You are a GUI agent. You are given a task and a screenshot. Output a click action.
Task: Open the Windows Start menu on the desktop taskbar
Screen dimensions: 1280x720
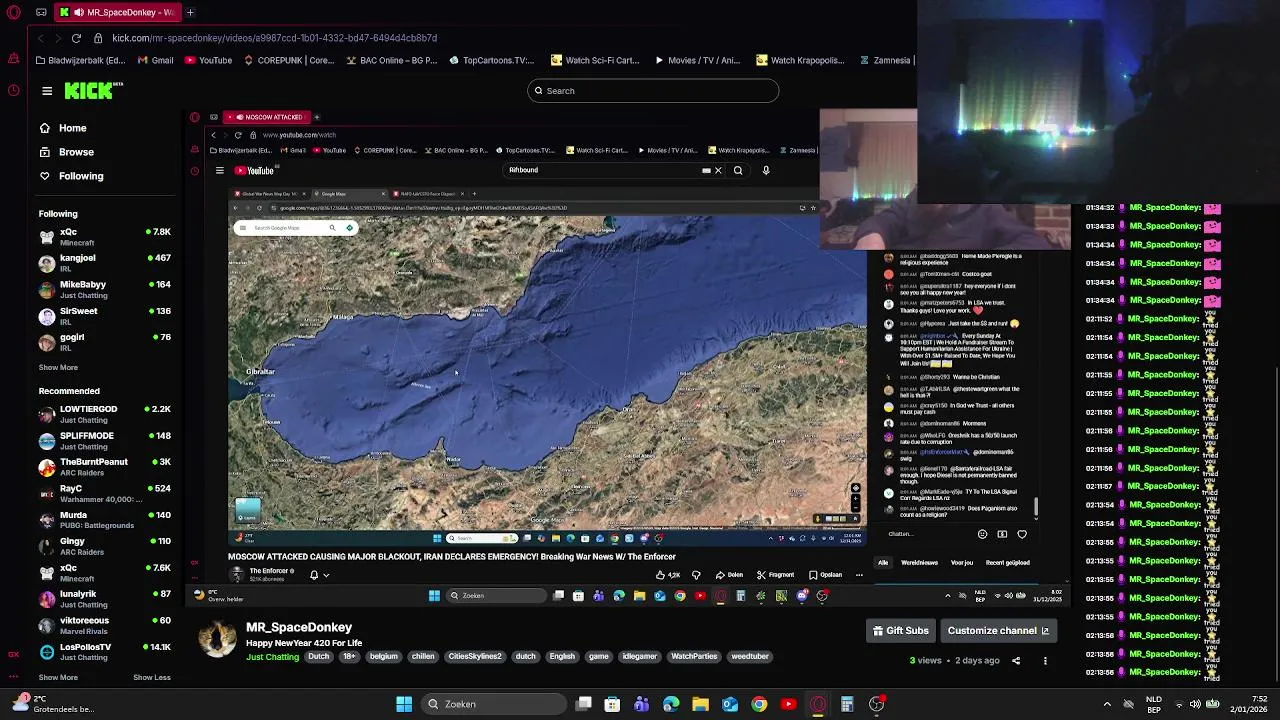coord(404,704)
